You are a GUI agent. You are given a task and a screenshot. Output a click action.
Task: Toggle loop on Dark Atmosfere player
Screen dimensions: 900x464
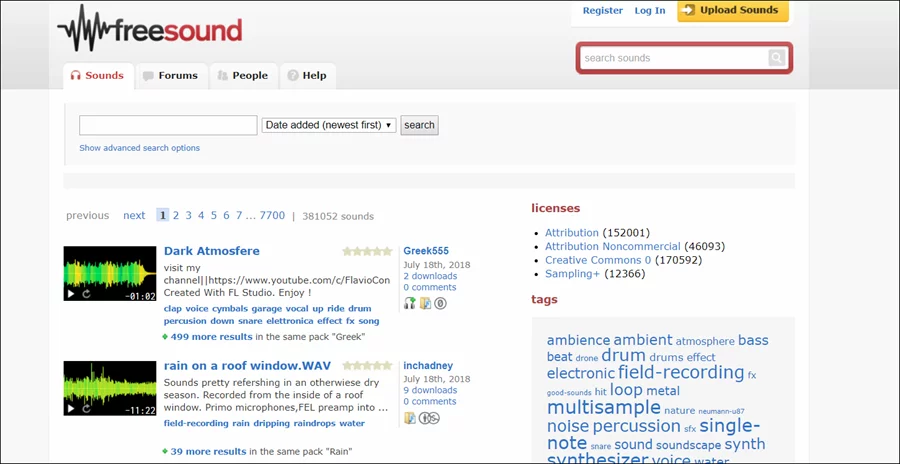86,295
